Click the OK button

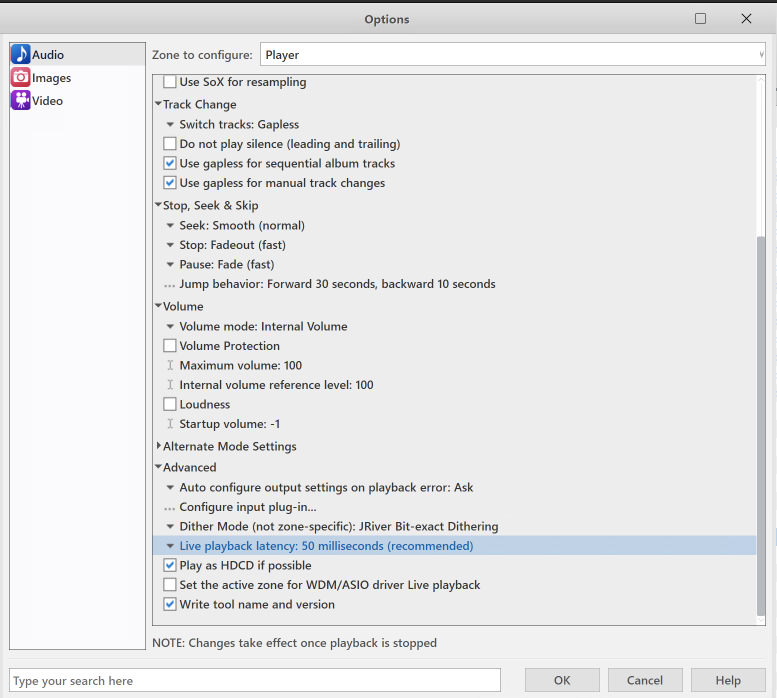pos(562,680)
